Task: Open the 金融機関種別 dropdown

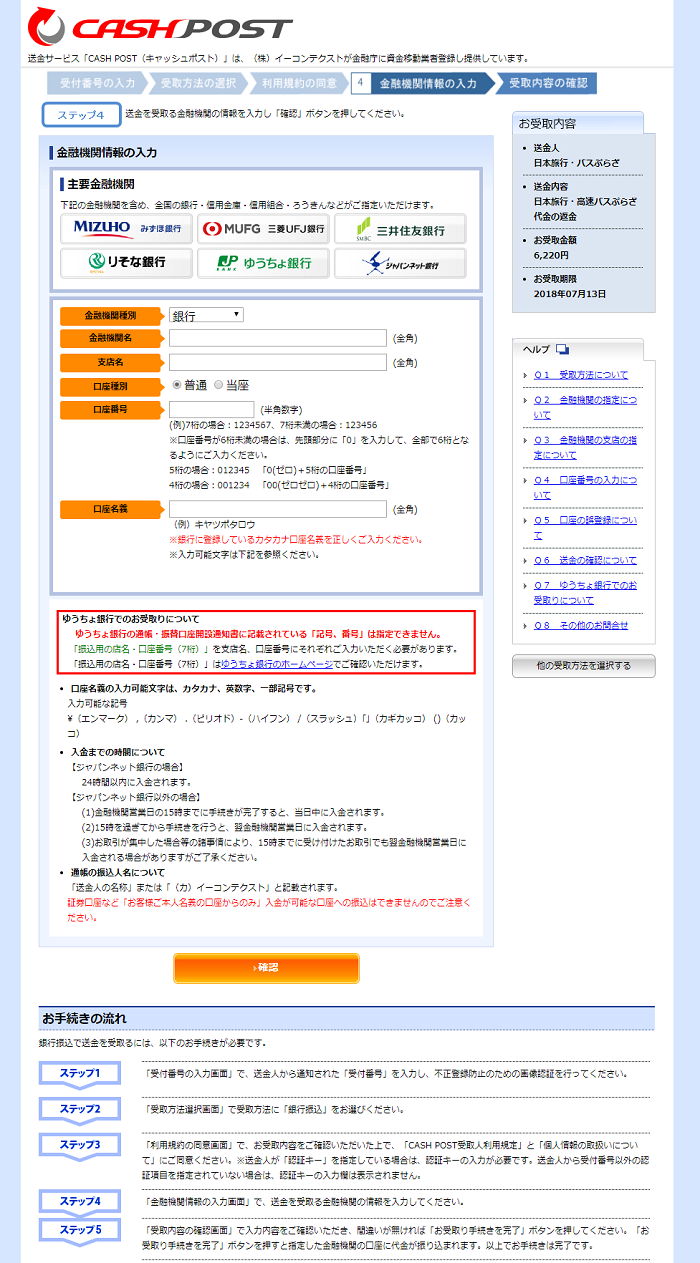Action: pyautogui.click(x=206, y=315)
